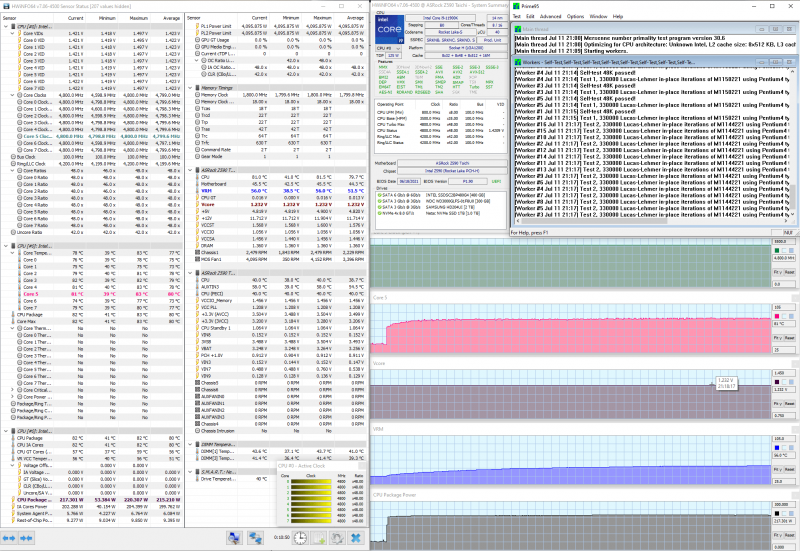Viewport: 800px width, 551px height.
Task: Collapse the Core Clocks tree node
Action: (13, 95)
